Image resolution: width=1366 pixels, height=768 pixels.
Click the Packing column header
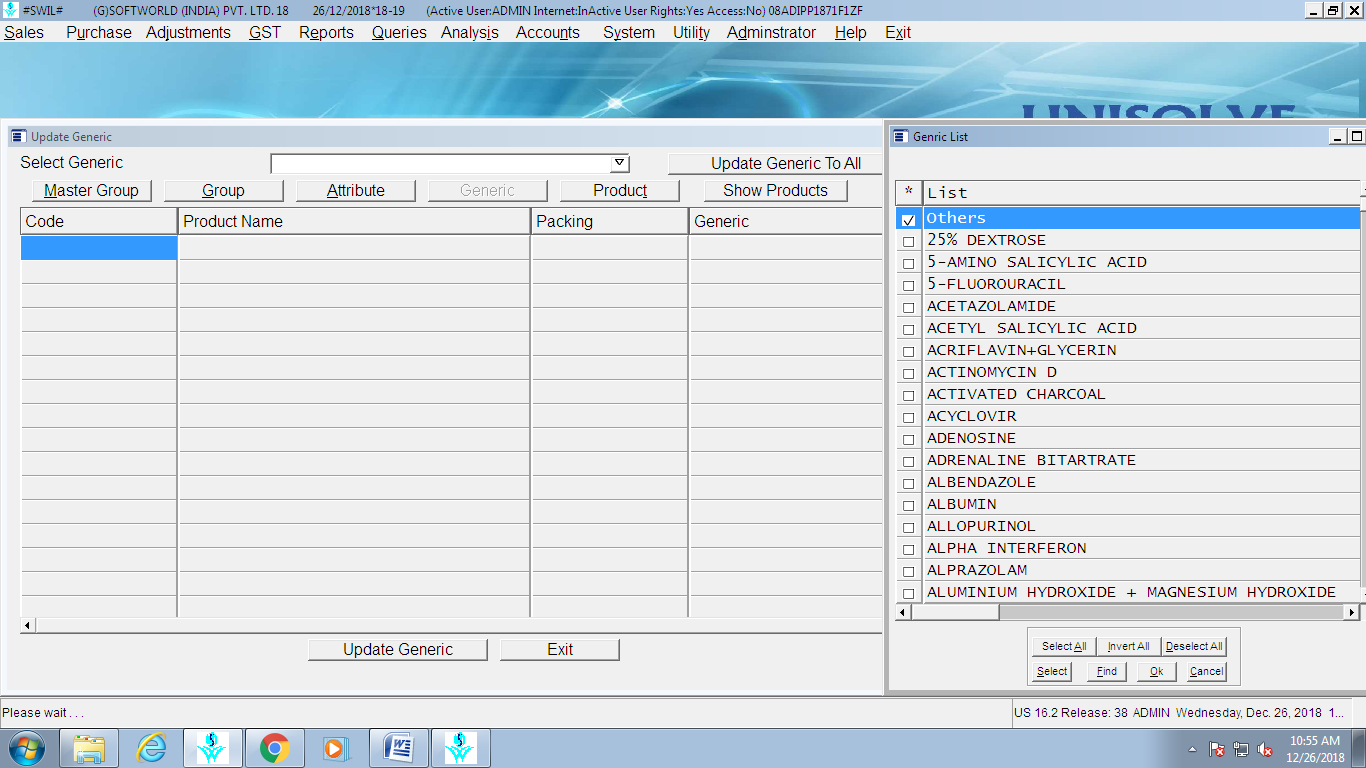pos(609,221)
